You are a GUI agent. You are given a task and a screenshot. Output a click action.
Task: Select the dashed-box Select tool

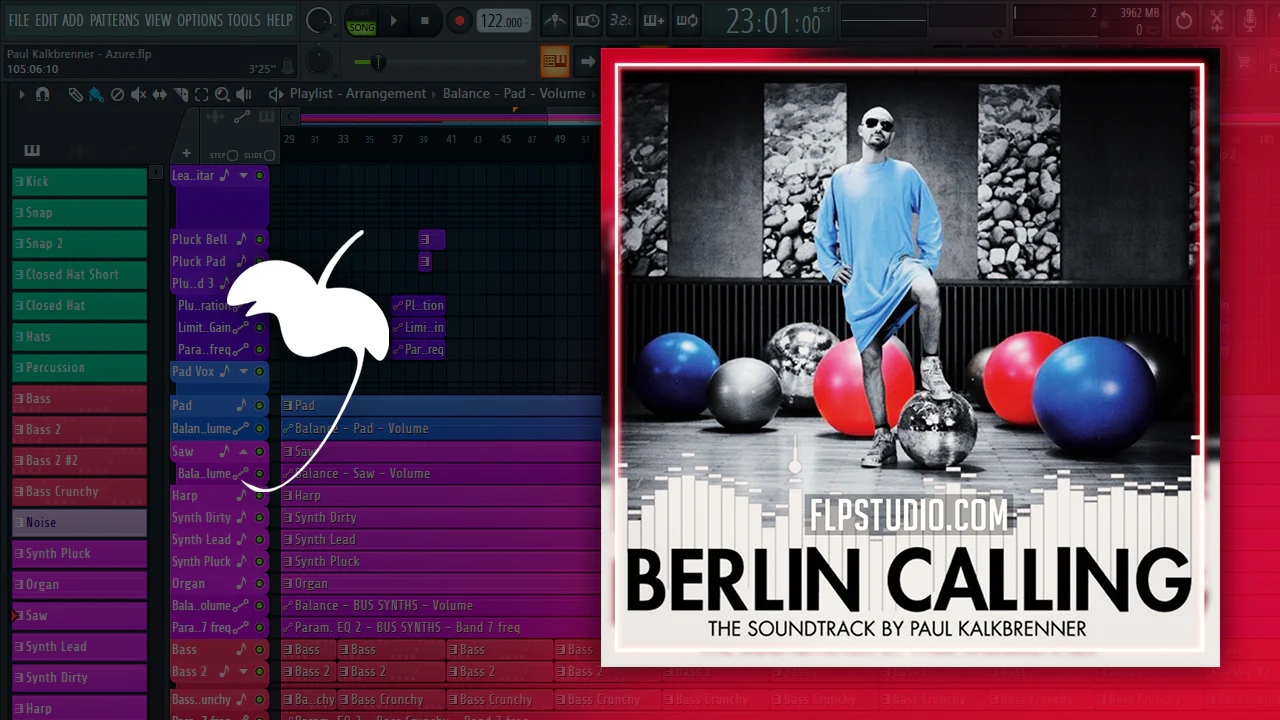(x=201, y=94)
